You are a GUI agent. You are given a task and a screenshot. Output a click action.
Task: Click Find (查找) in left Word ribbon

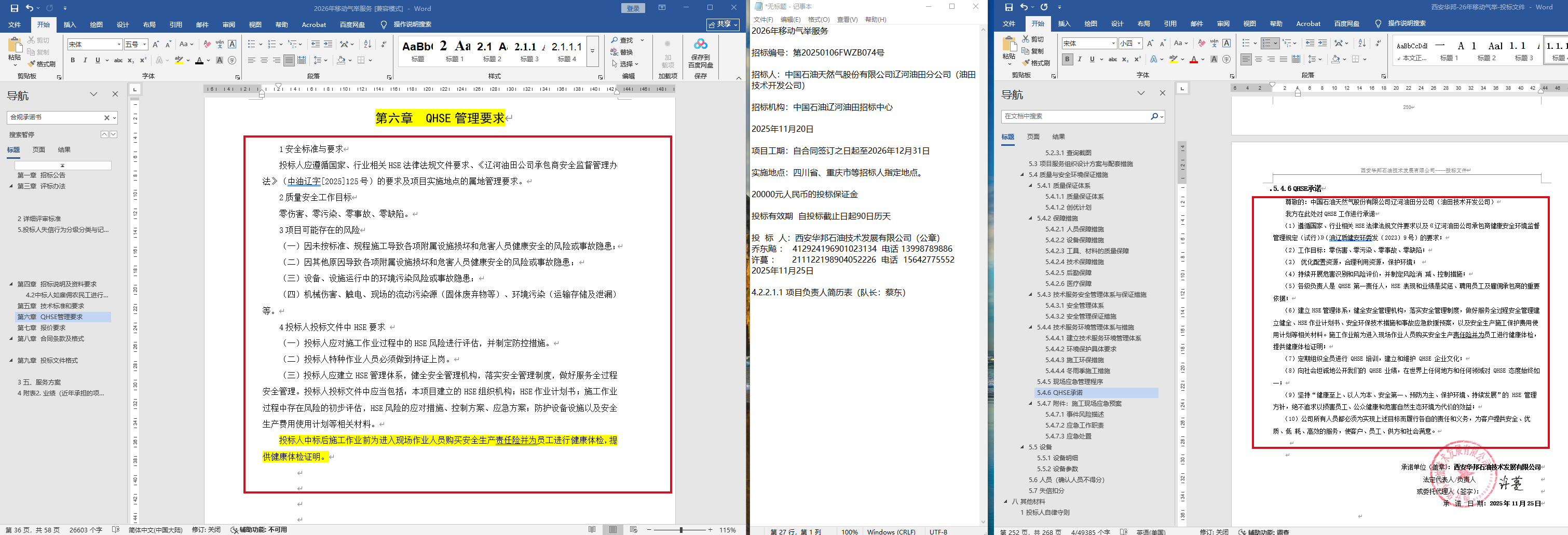pos(622,40)
